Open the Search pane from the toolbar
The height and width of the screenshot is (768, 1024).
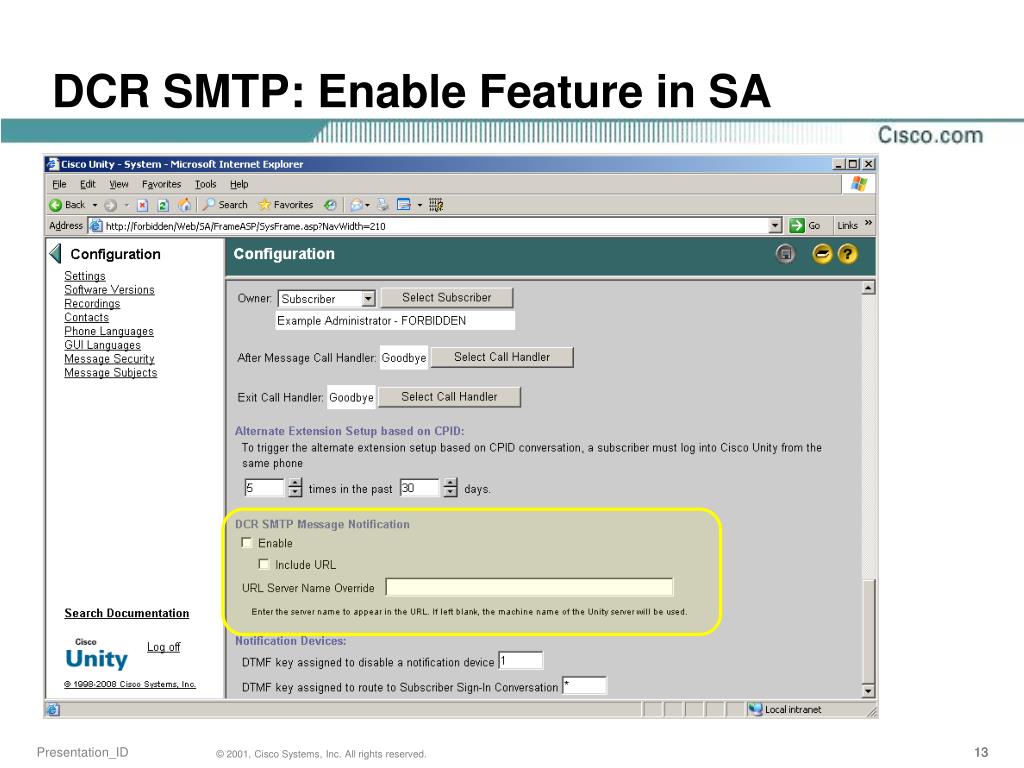tap(225, 205)
